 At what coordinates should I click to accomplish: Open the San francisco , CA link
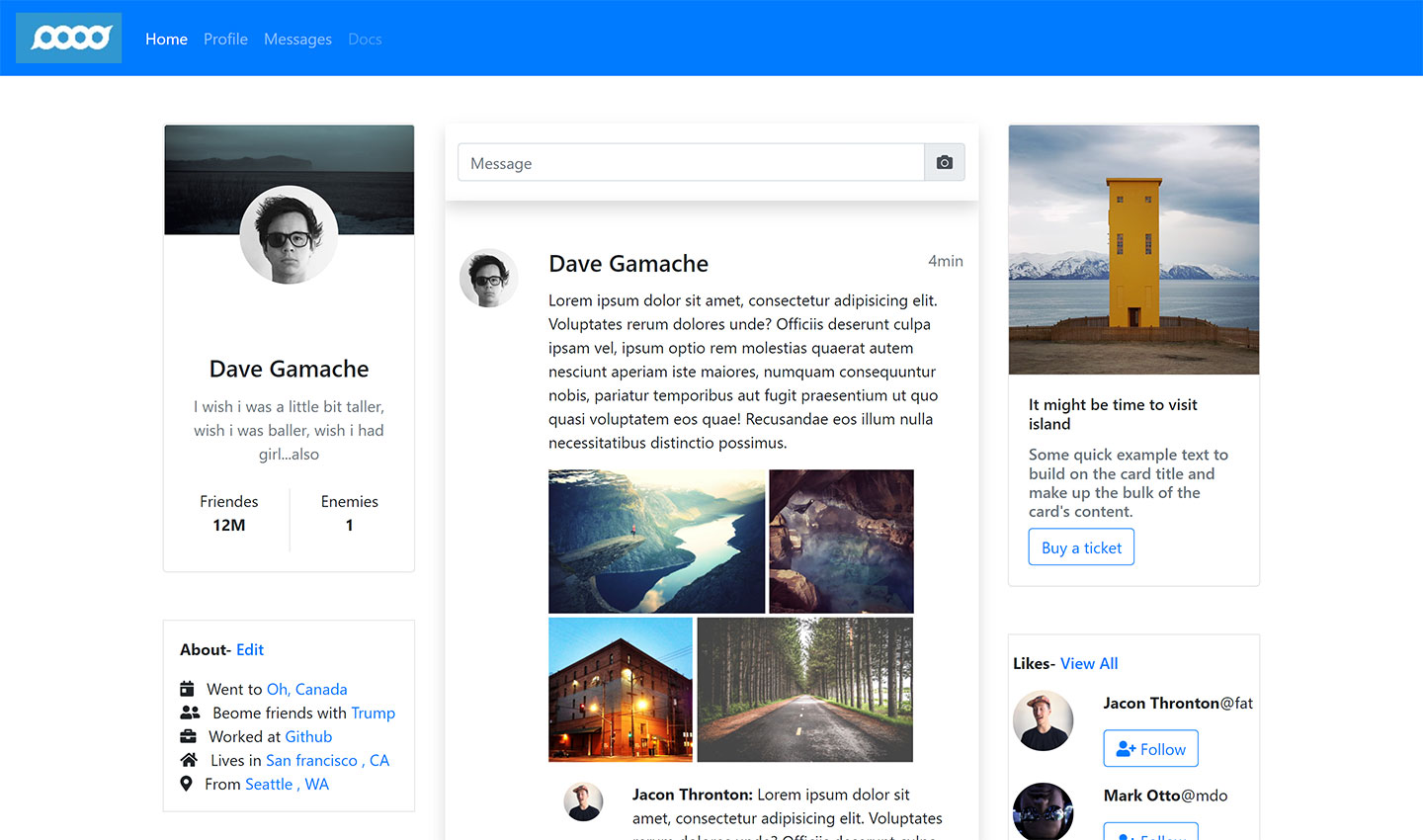pos(327,760)
